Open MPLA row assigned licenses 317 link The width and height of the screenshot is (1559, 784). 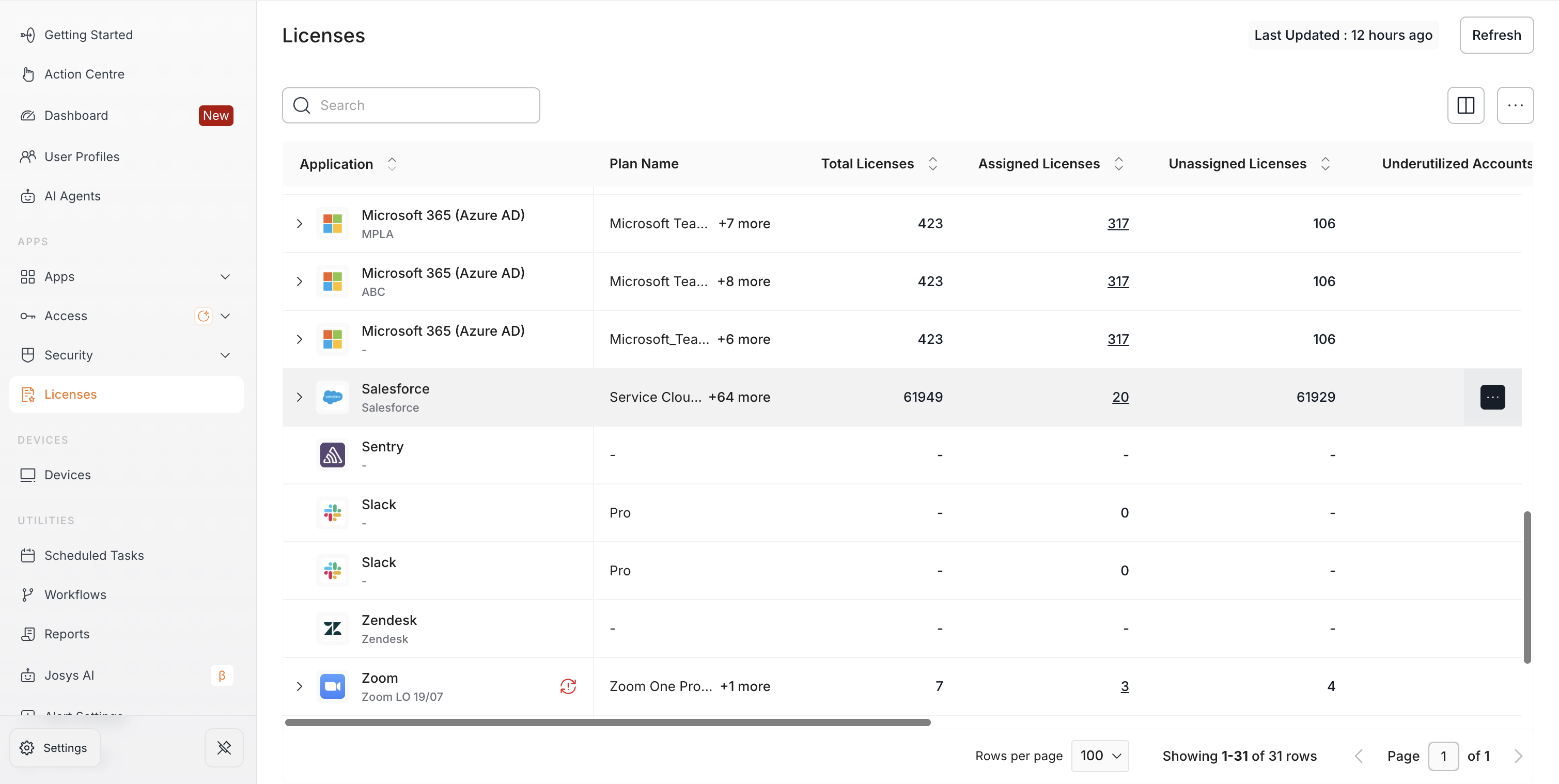(x=1118, y=224)
